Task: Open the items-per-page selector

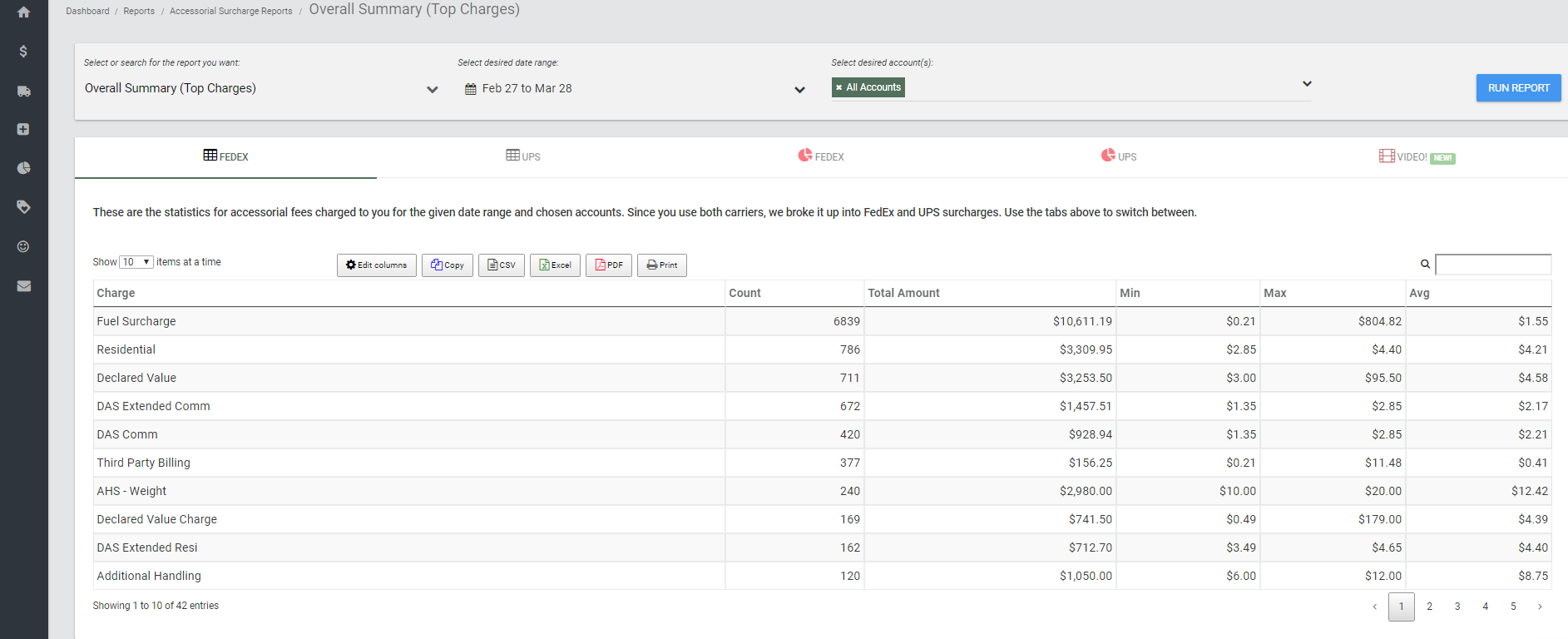Action: tap(136, 262)
